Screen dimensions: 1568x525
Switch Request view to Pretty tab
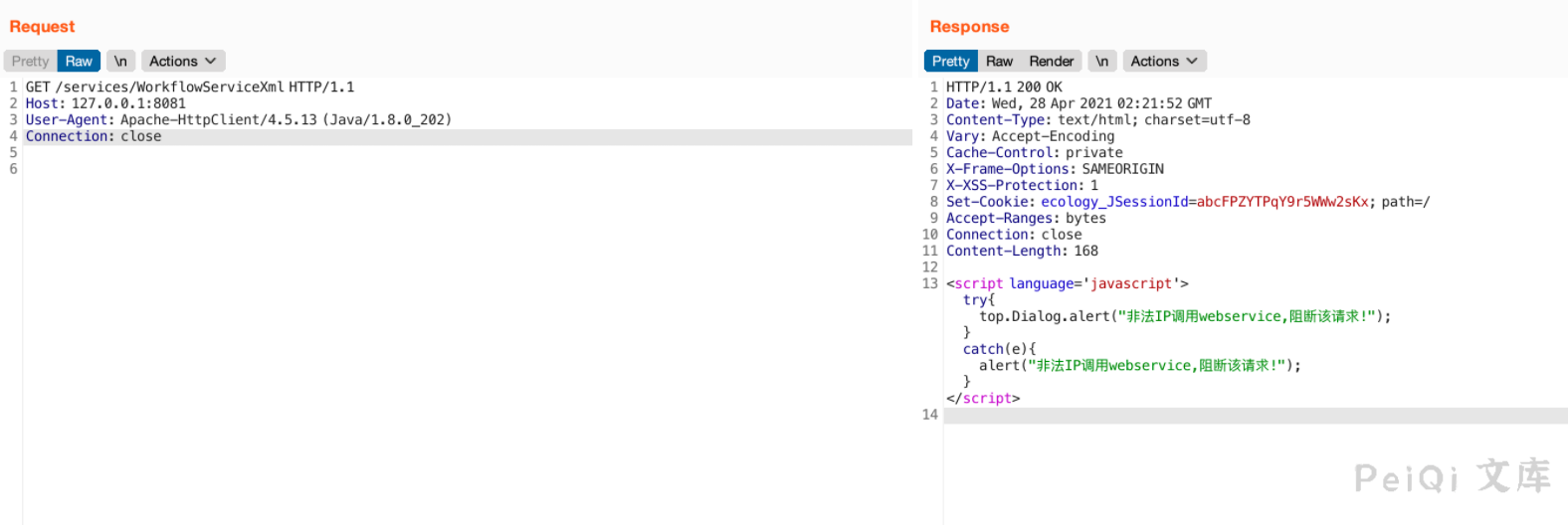[x=30, y=61]
